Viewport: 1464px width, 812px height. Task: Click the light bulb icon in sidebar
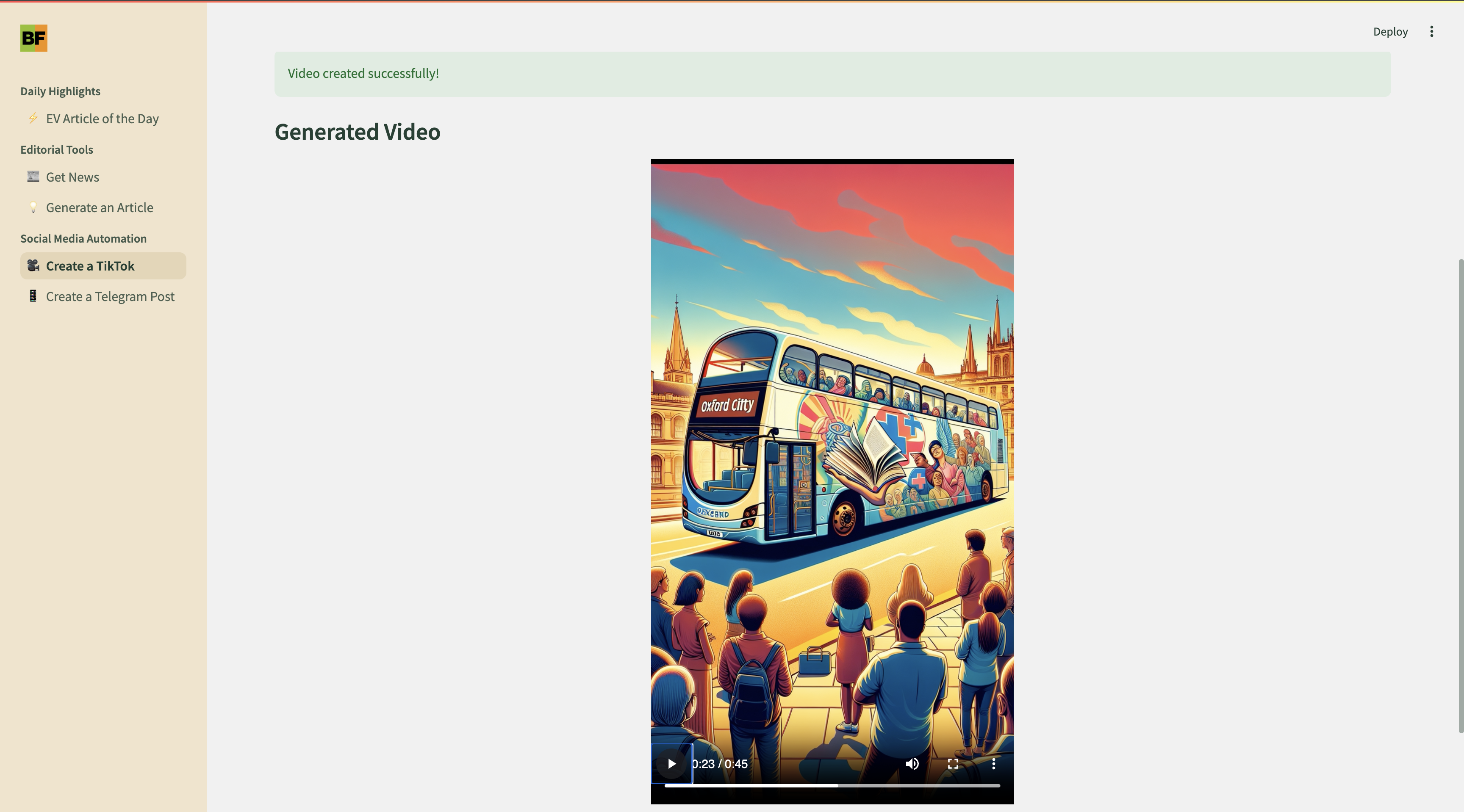click(33, 207)
